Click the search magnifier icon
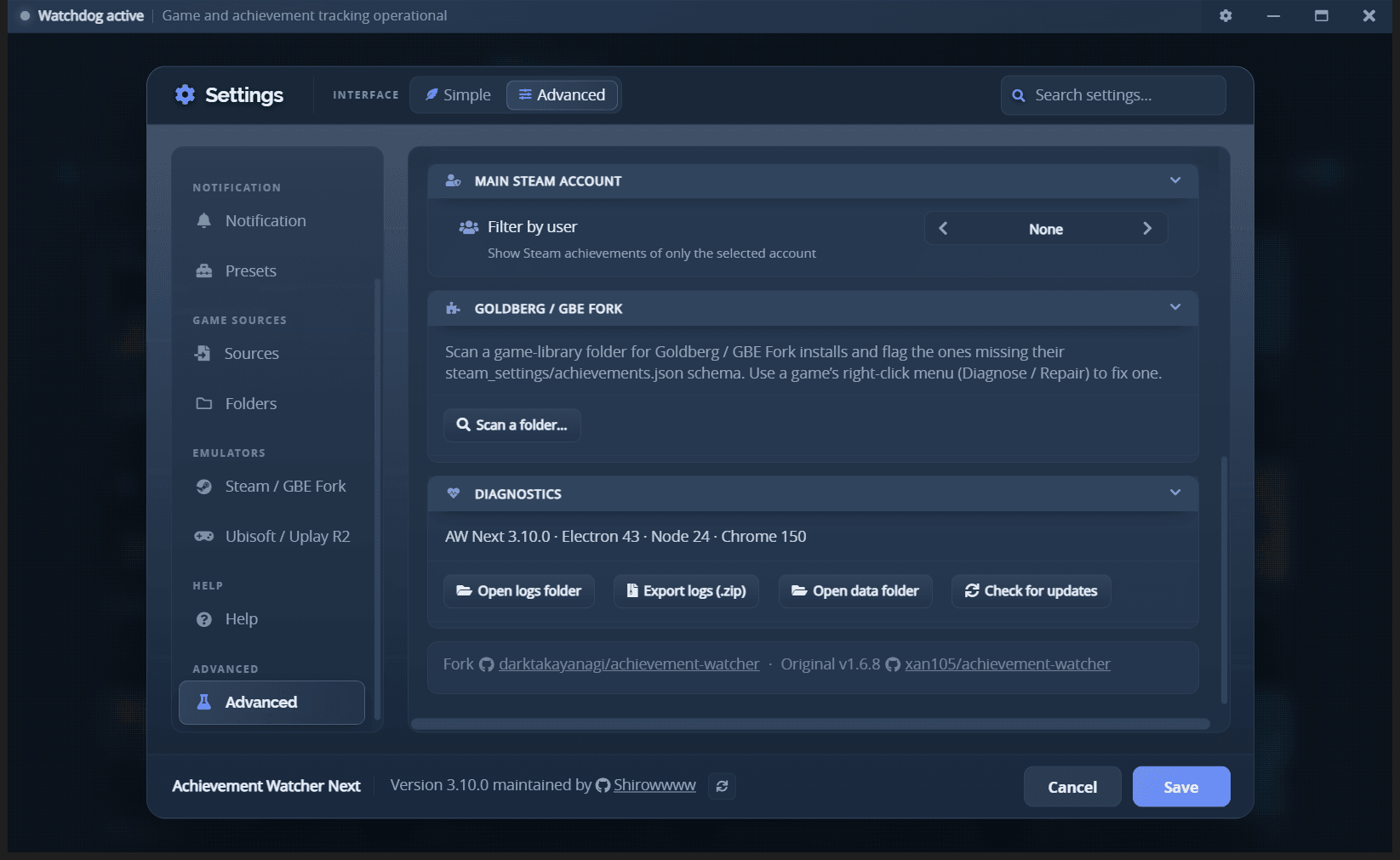The width and height of the screenshot is (1400, 860). click(1018, 95)
